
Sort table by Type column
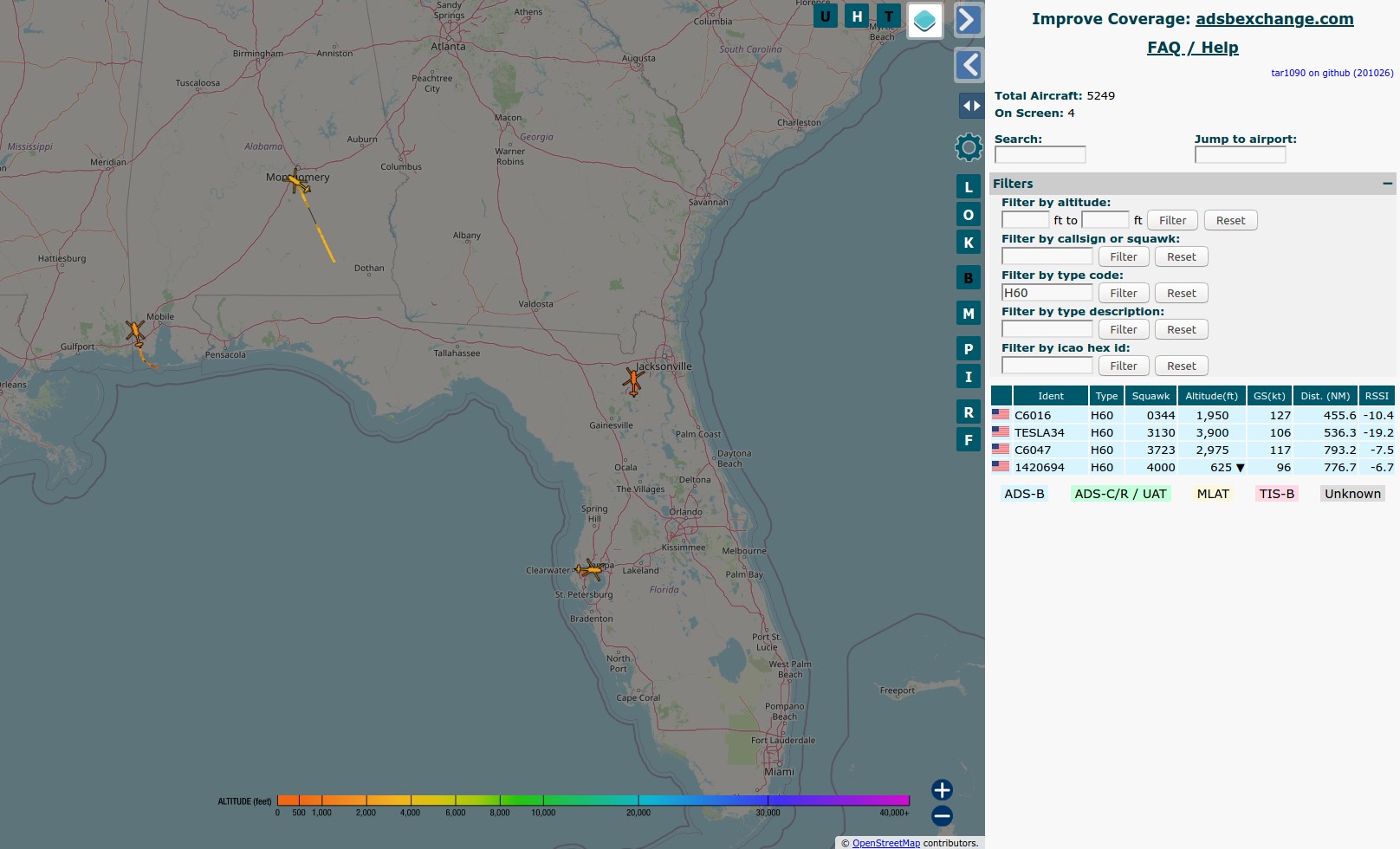[1106, 396]
